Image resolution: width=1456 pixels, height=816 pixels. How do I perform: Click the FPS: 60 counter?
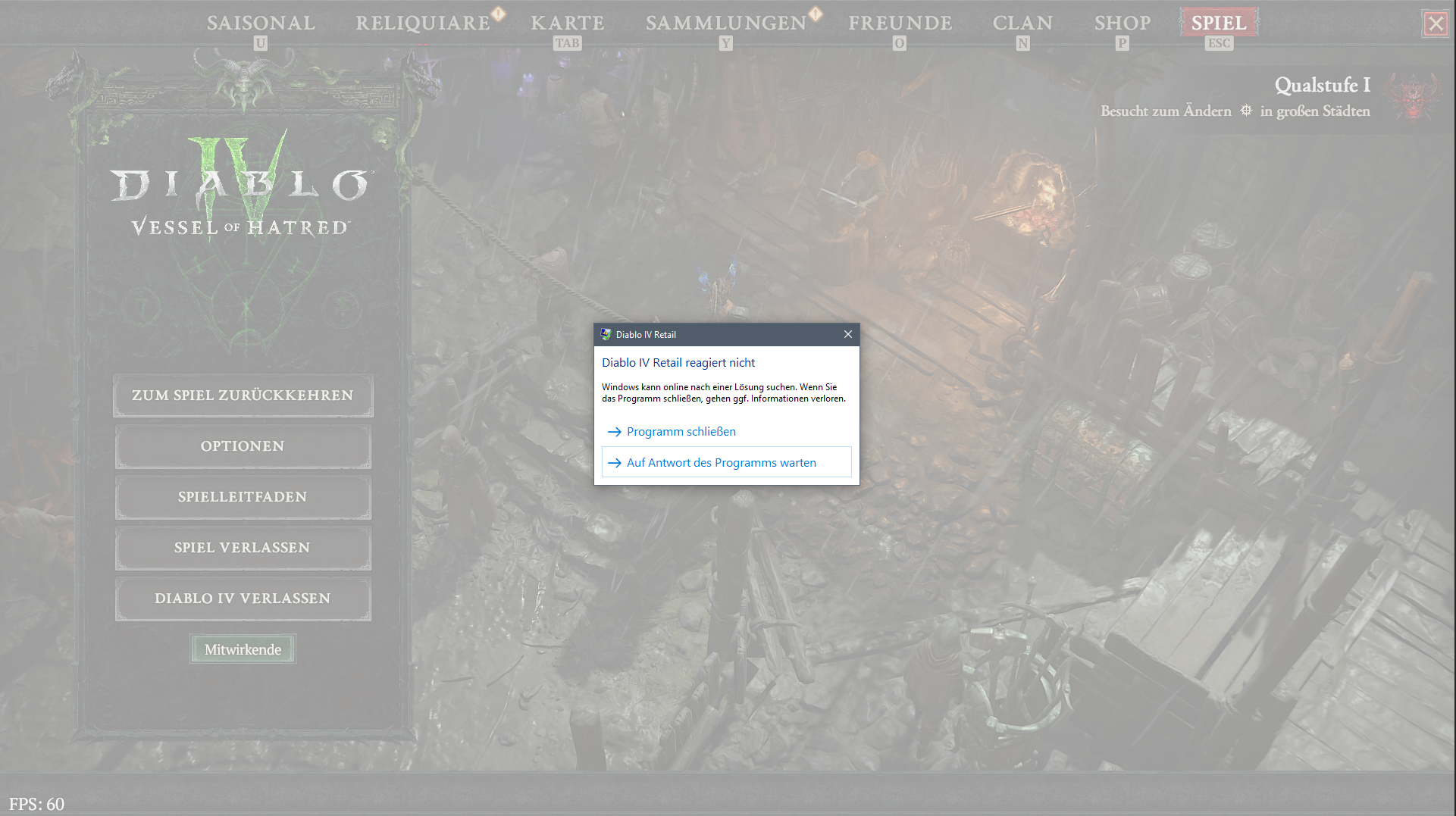36,804
